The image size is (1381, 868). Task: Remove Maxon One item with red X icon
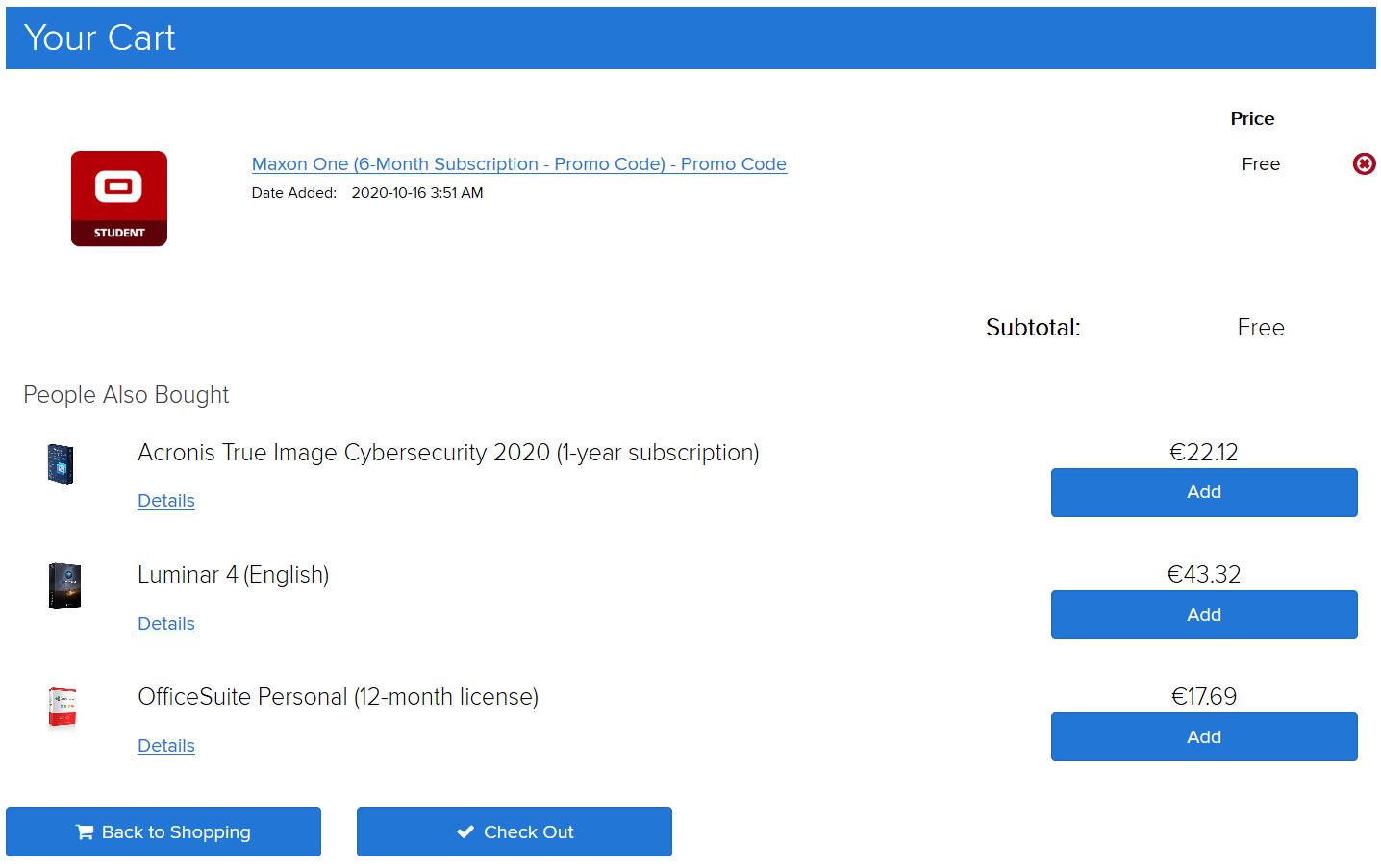pos(1364,164)
